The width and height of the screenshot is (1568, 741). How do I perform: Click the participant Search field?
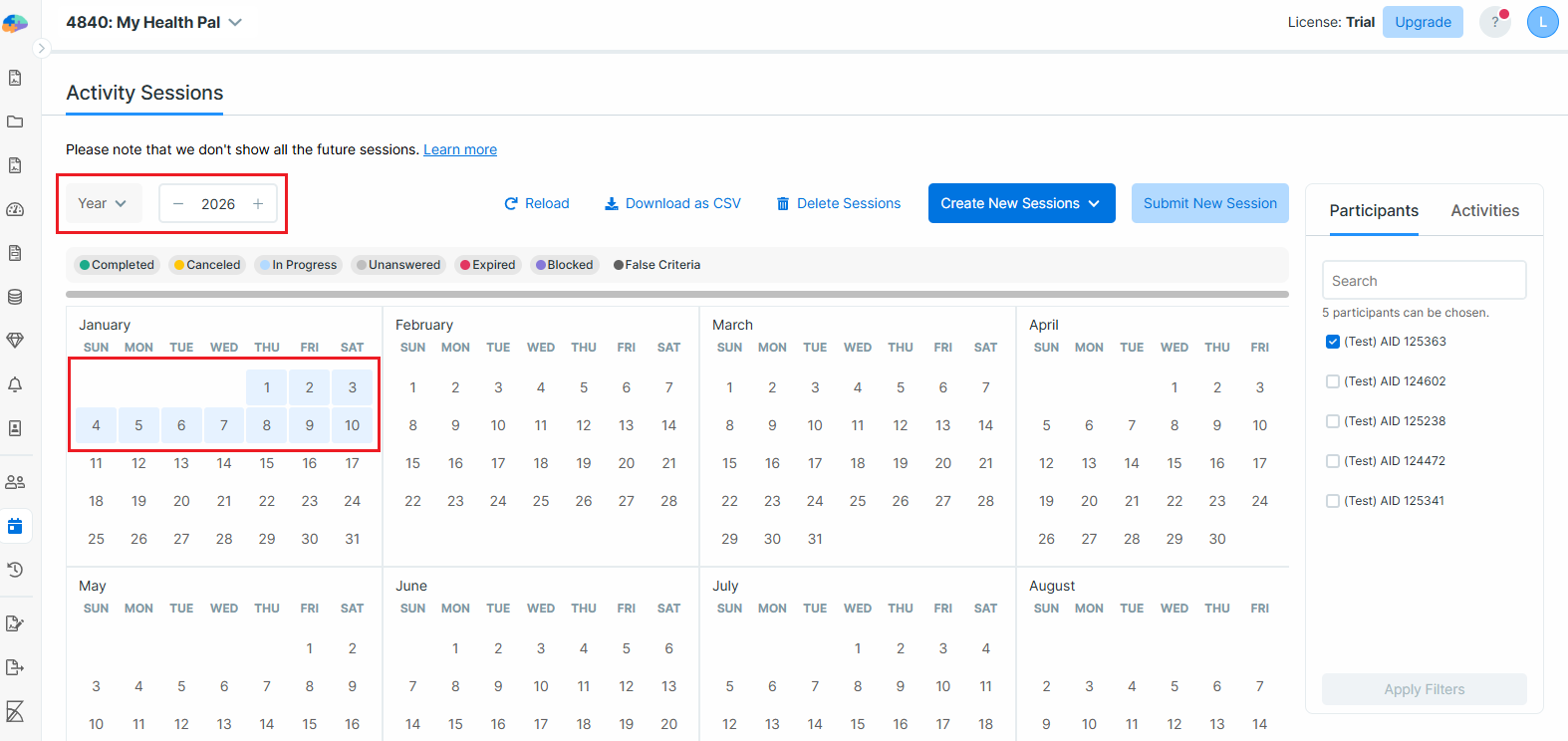point(1424,281)
